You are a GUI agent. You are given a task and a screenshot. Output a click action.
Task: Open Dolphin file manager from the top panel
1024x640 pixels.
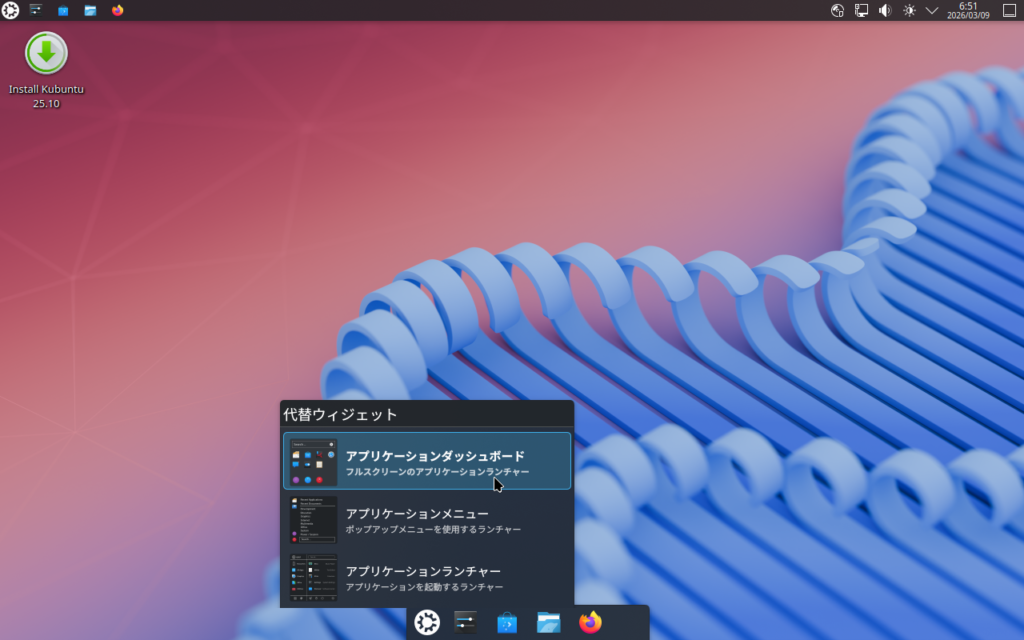click(x=90, y=10)
